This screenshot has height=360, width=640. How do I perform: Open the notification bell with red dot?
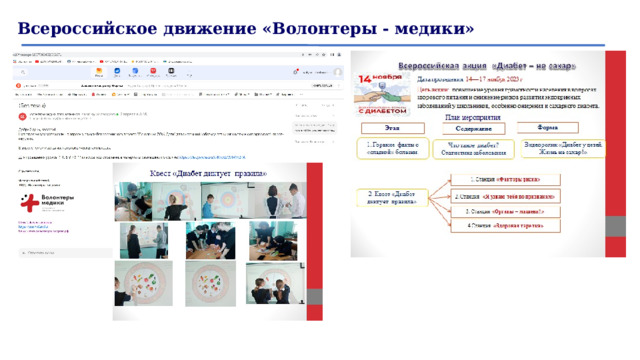click(296, 72)
